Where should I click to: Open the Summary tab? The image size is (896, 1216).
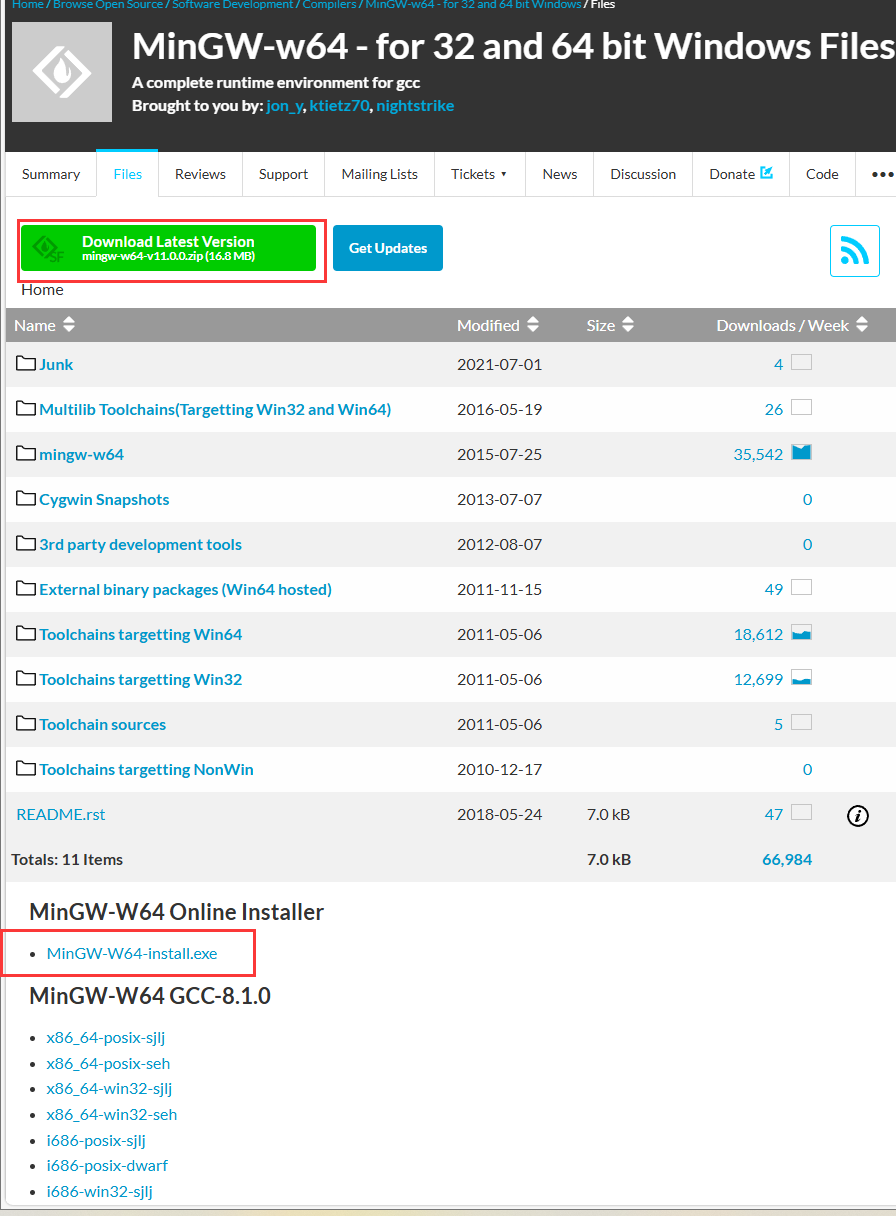pos(51,174)
